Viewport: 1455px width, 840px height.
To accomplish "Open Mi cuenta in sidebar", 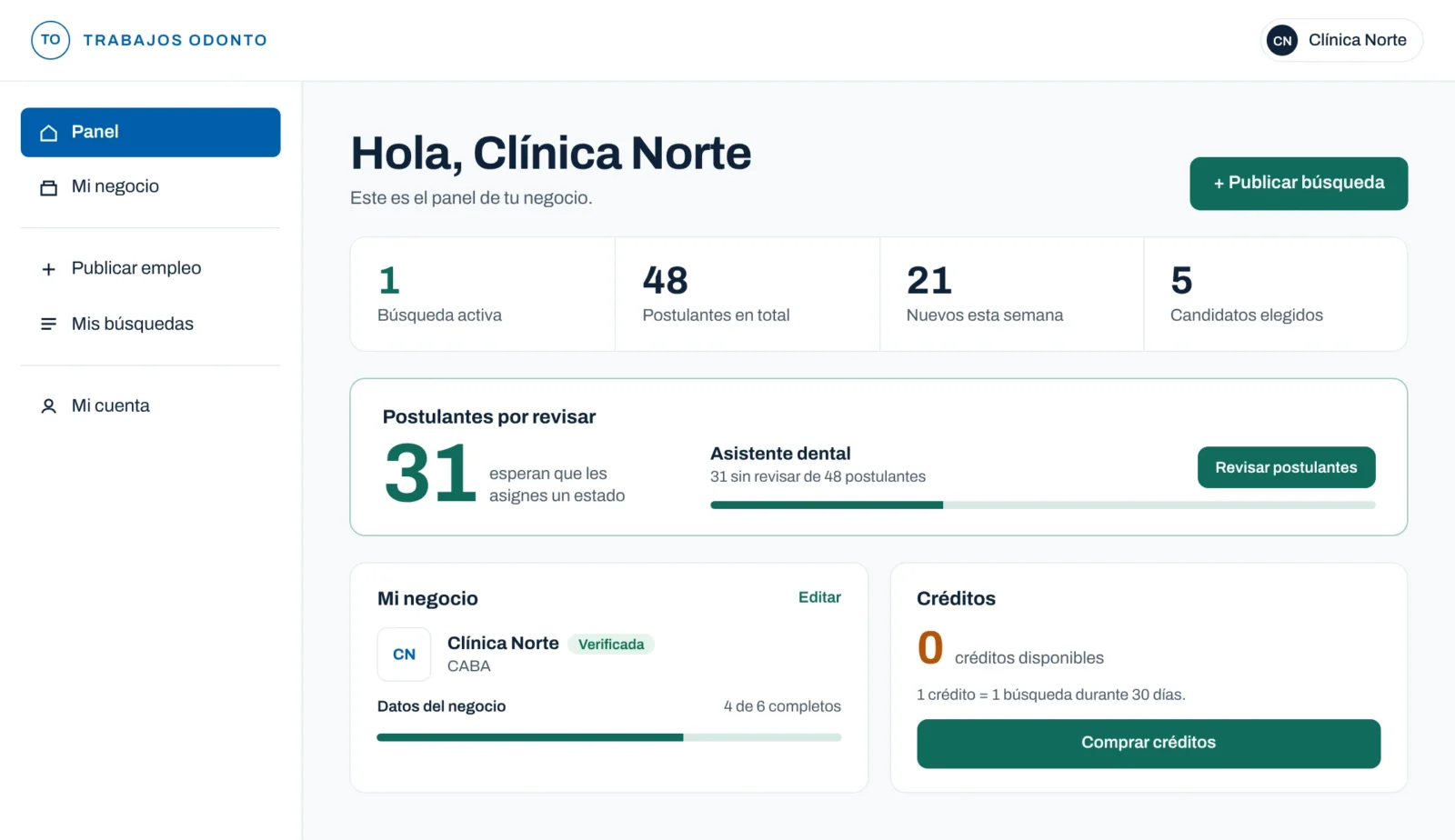I will point(151,406).
